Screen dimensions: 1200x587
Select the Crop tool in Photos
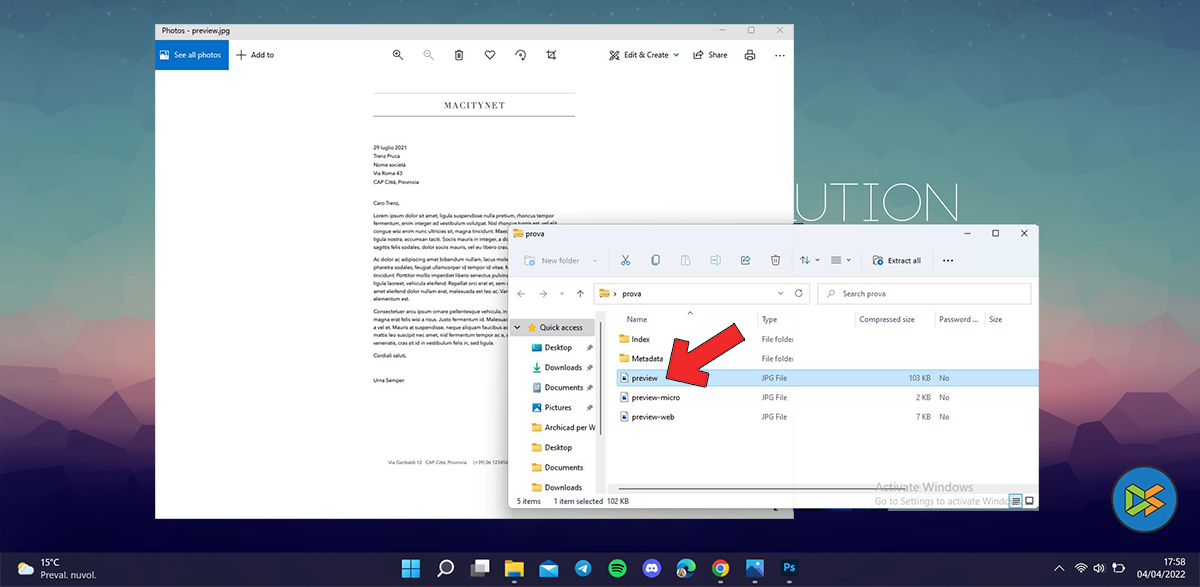[551, 55]
